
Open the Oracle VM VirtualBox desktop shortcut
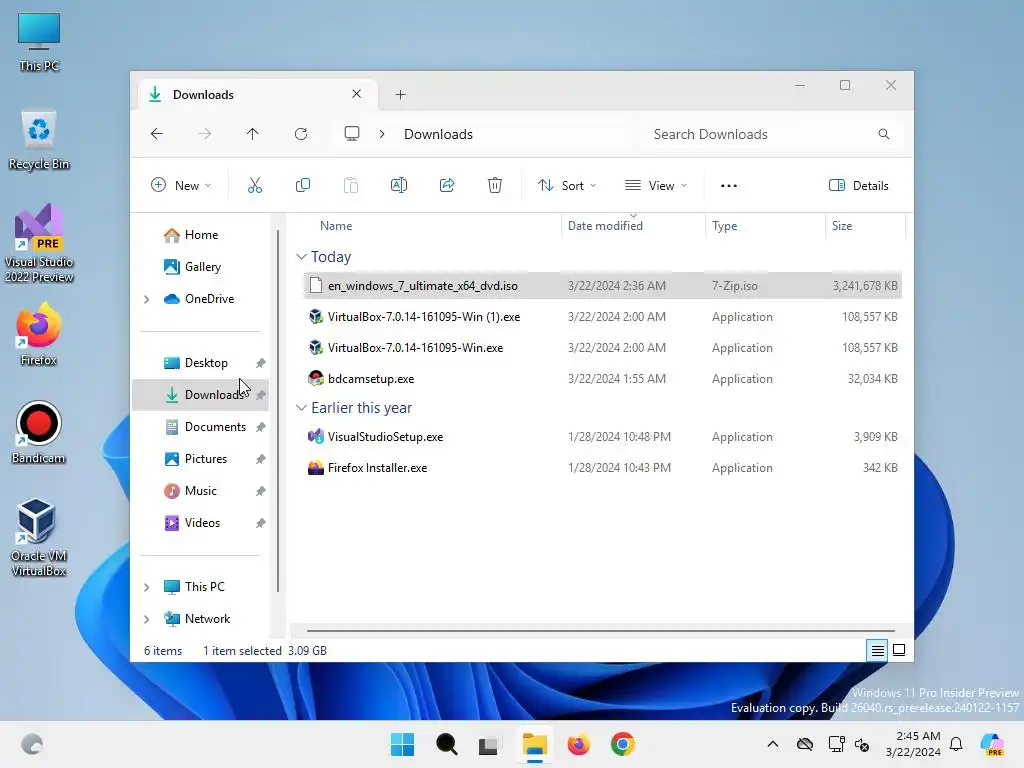38,537
